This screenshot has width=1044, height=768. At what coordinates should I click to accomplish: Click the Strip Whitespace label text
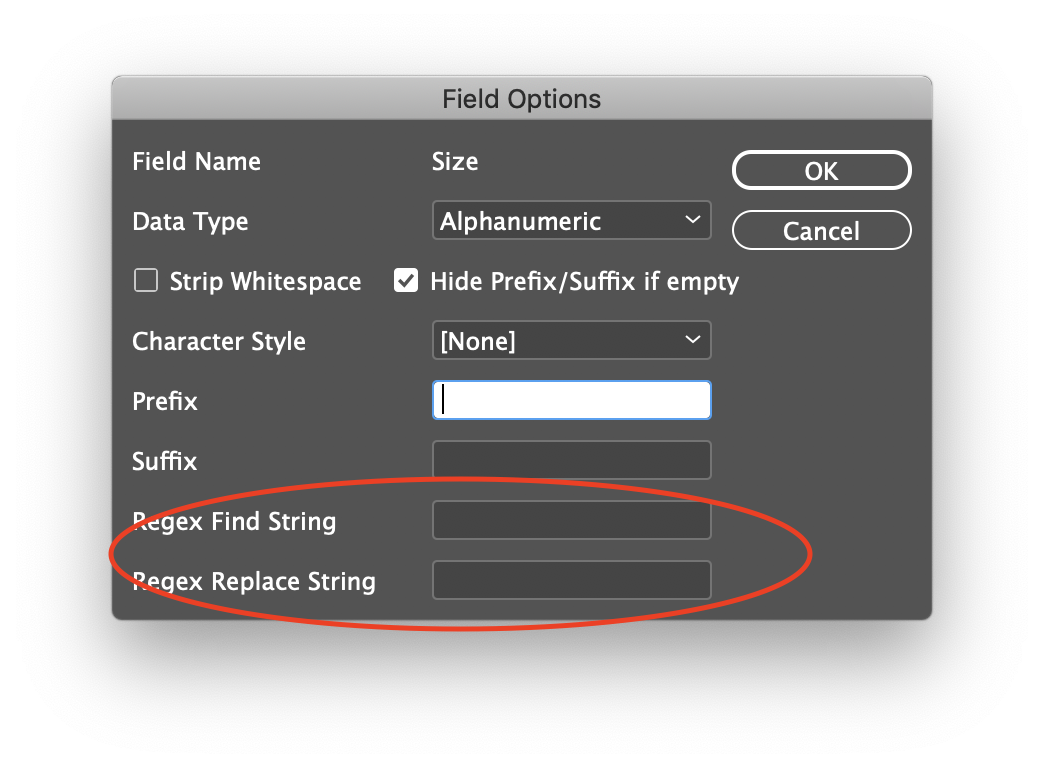tap(265, 282)
